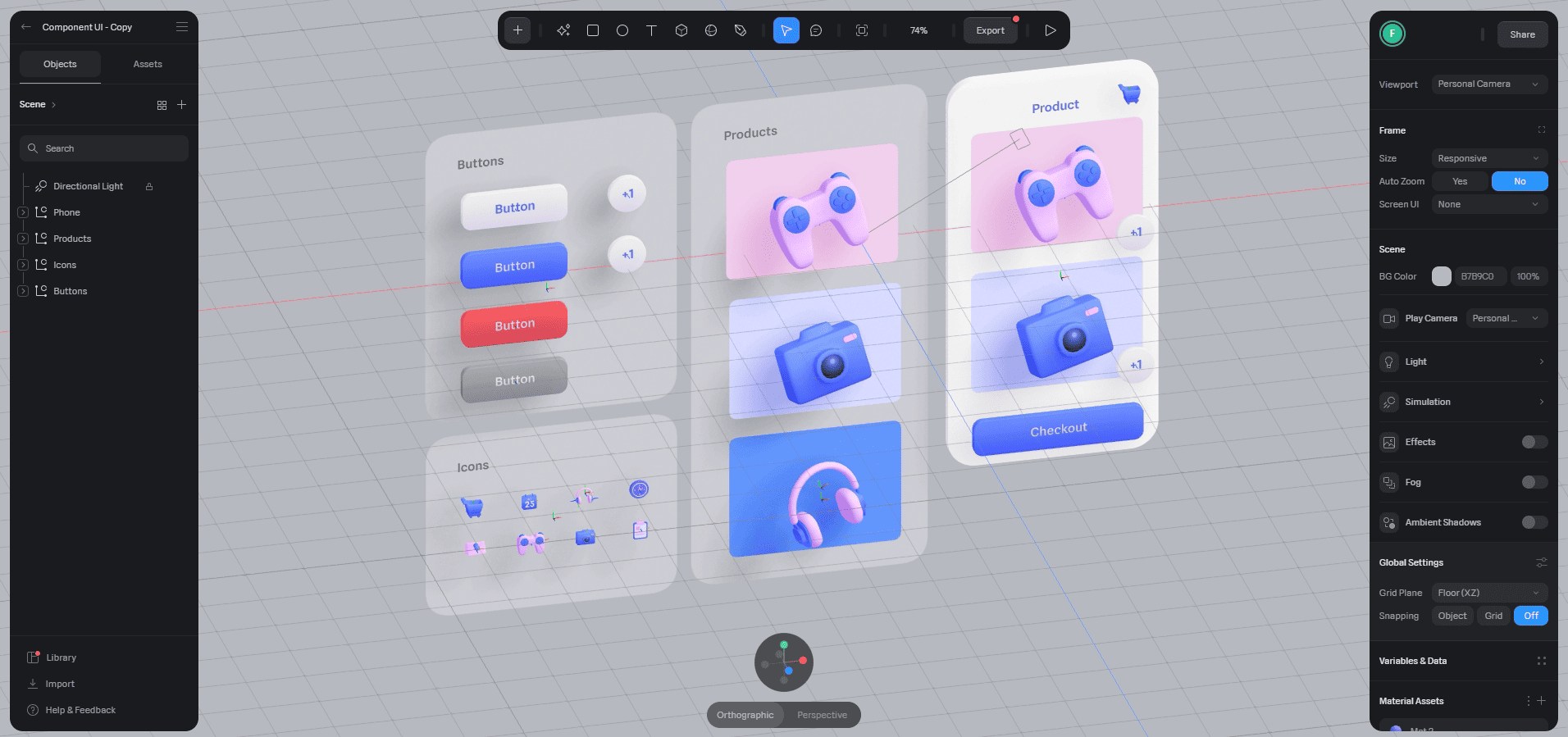This screenshot has height=737, width=1568.
Task: Select the Pen path tool
Action: coord(741,30)
